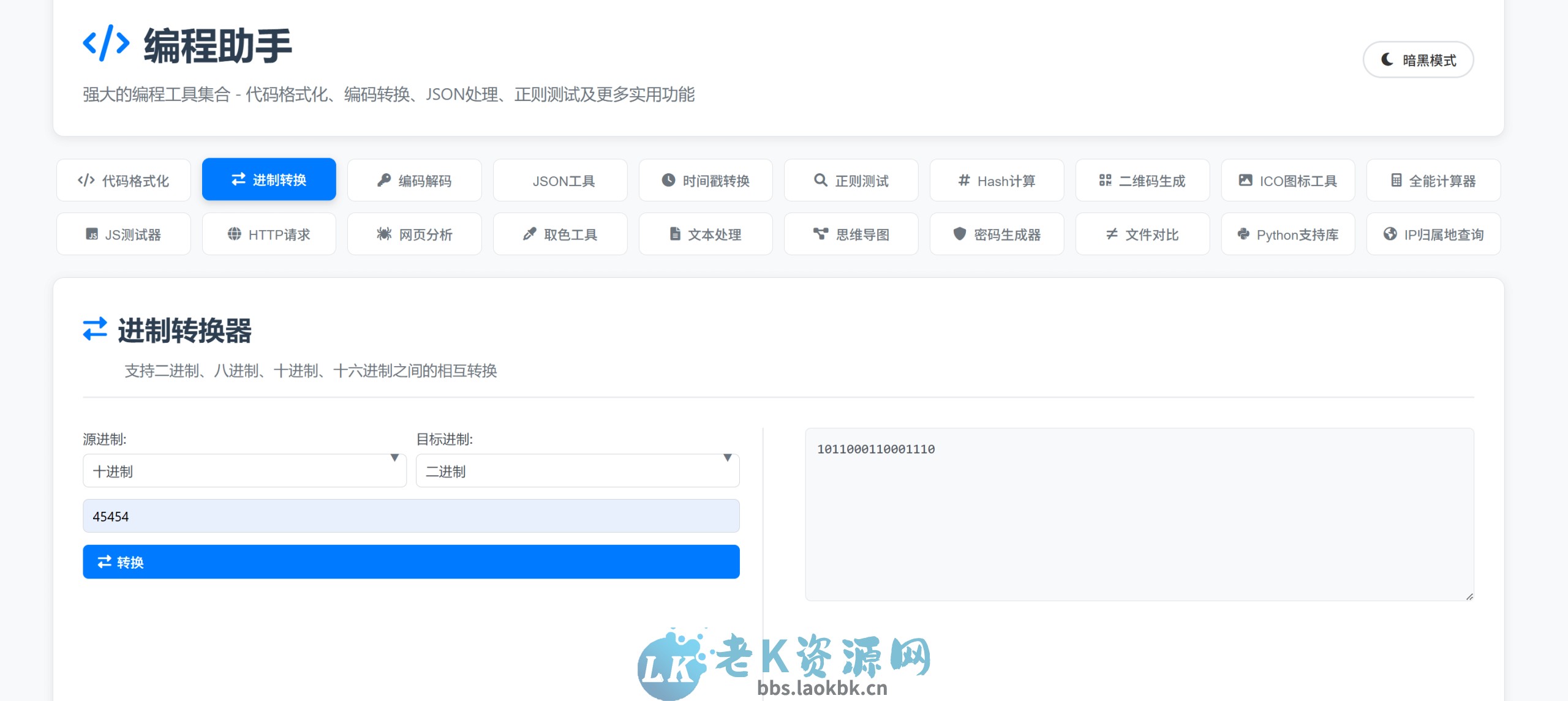Expand the 二进制 target selector
Screen dimensions: 1568x701
click(x=576, y=470)
